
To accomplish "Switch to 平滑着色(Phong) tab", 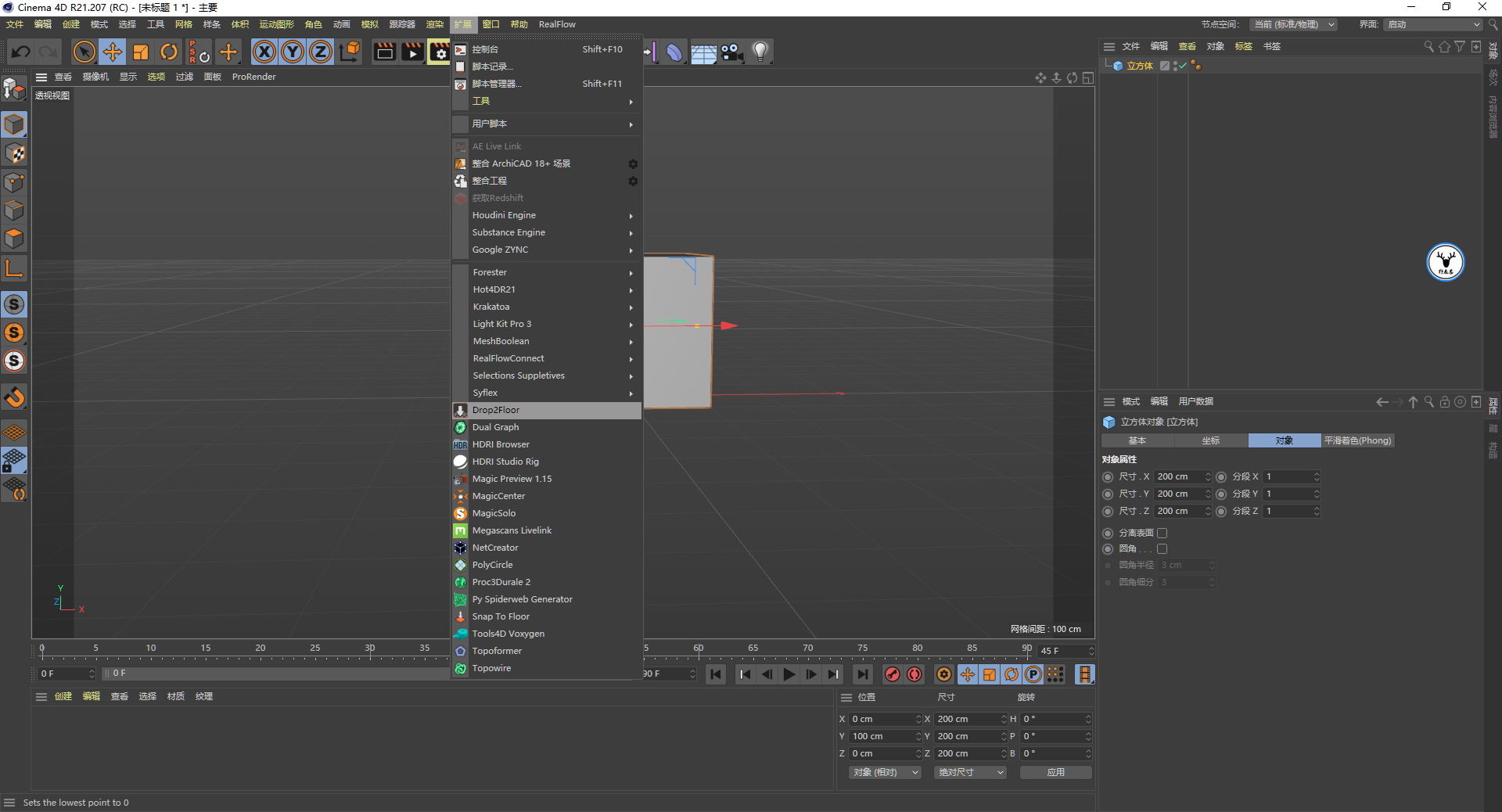I will coord(1358,440).
